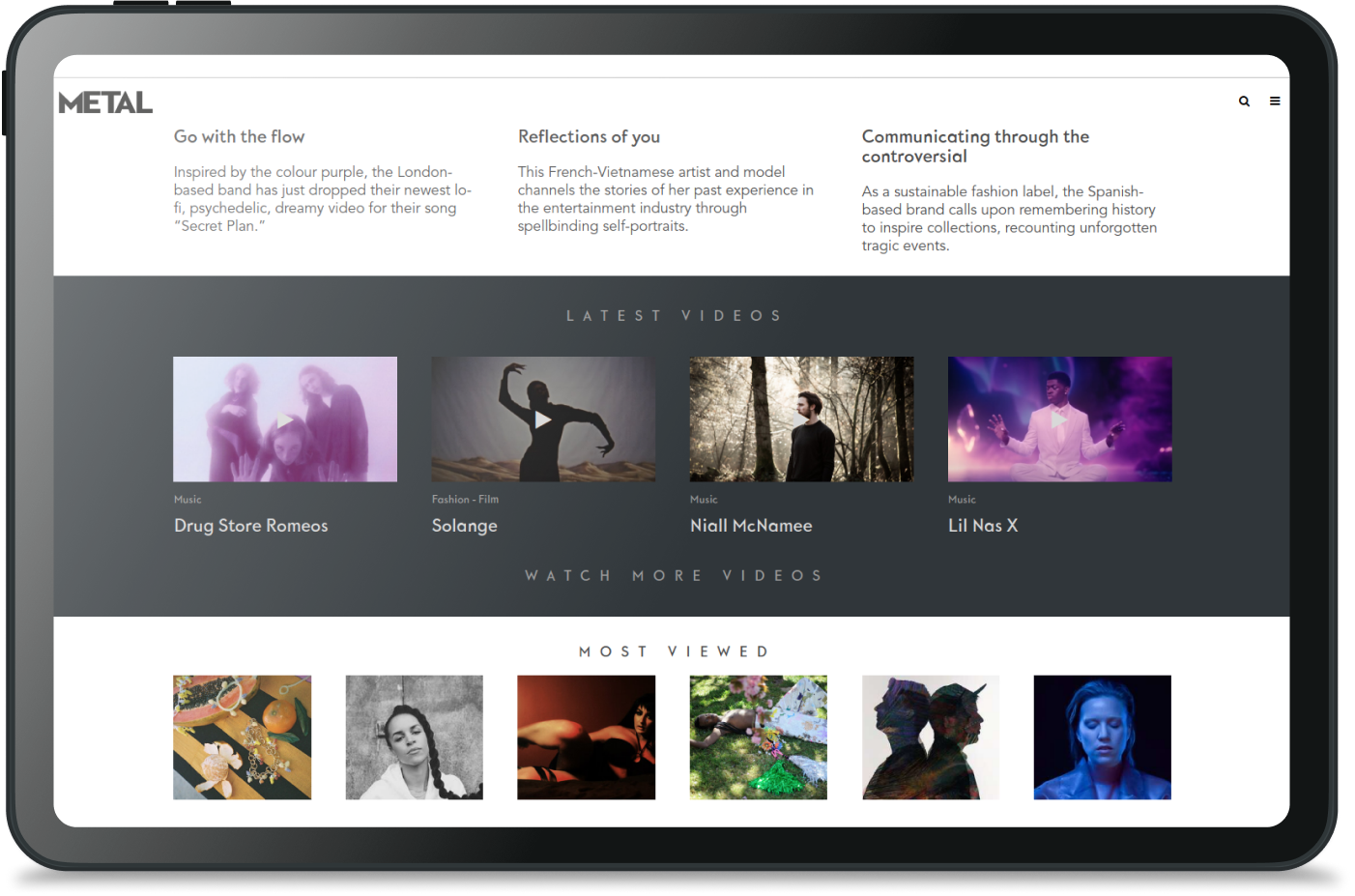This screenshot has width=1355, height=896.
Task: Open the reclining woman red-toned thumbnail
Action: (x=586, y=737)
